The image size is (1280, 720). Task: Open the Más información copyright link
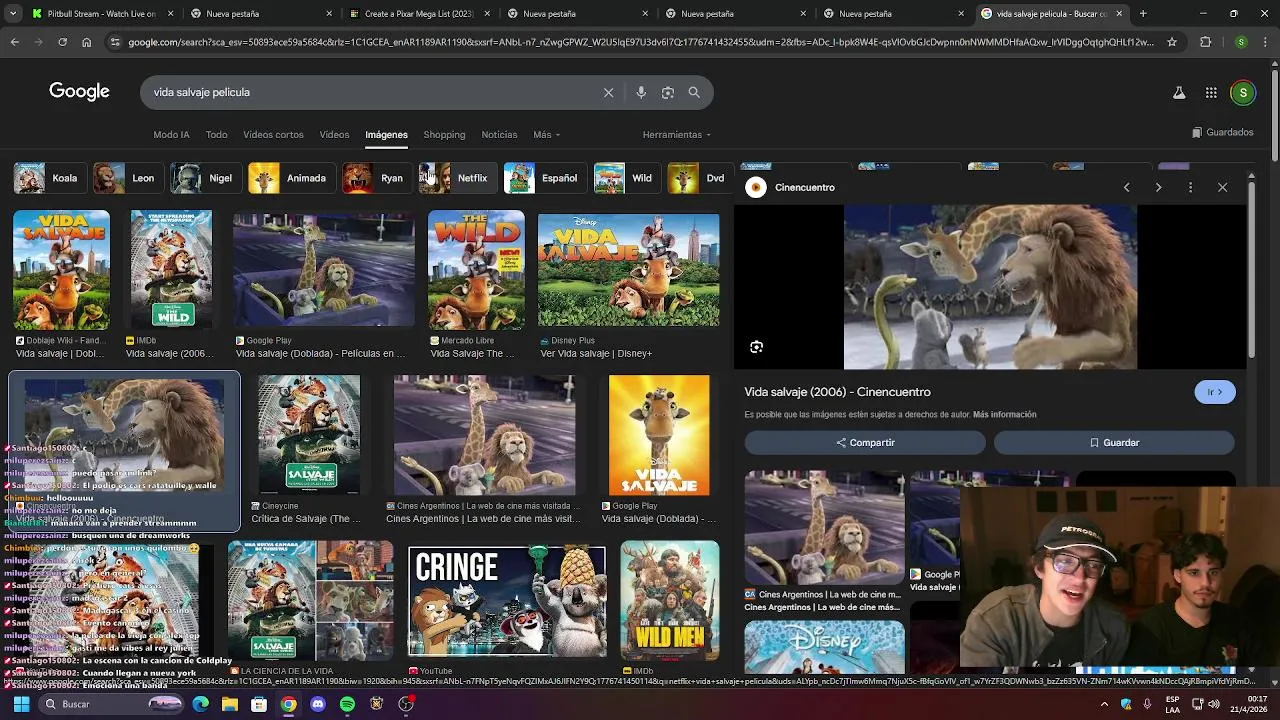pyautogui.click(x=1004, y=414)
